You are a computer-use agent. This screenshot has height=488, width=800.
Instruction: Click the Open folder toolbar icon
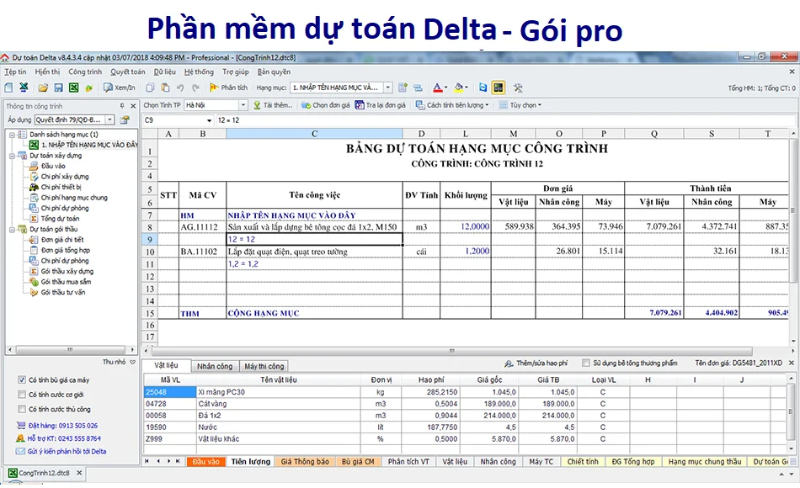[43, 88]
